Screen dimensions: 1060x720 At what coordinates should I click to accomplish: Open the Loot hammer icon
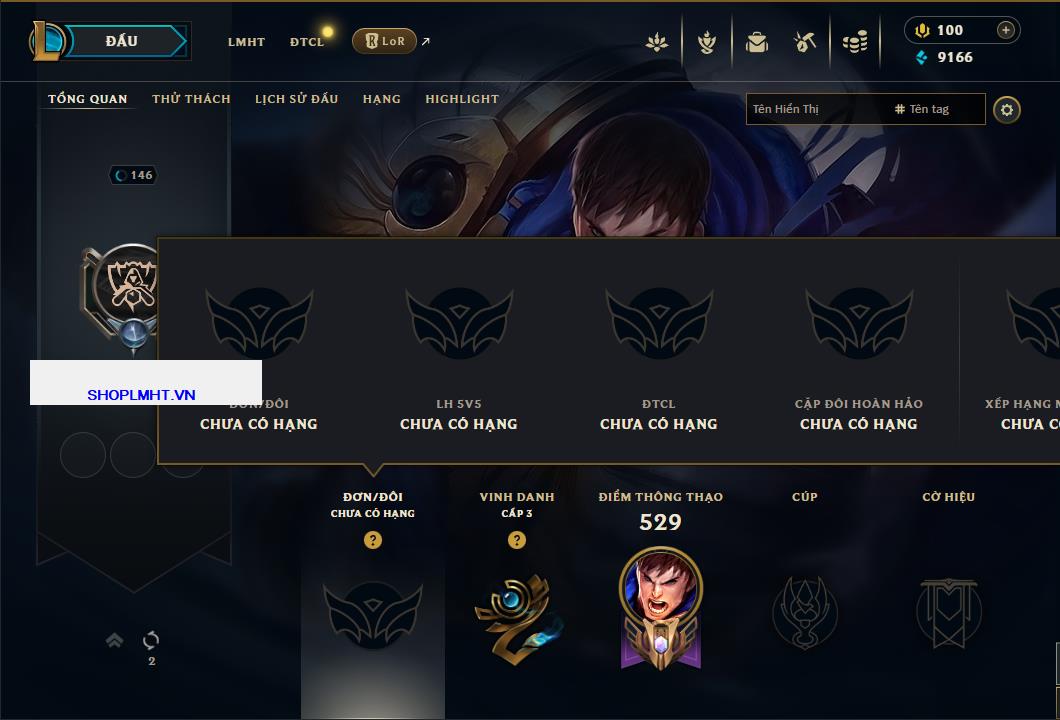(804, 42)
